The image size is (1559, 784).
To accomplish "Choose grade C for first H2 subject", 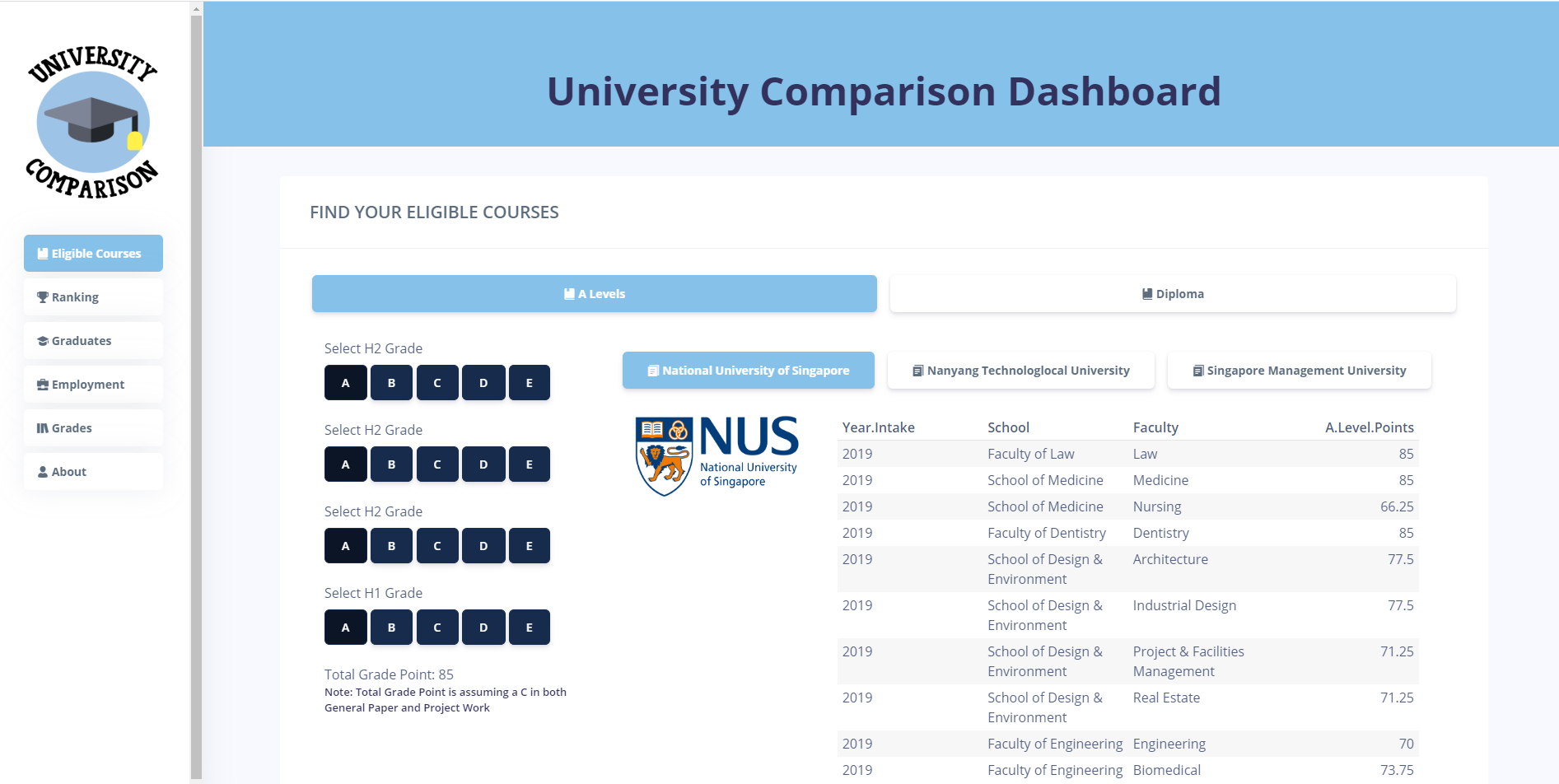I will tap(437, 383).
